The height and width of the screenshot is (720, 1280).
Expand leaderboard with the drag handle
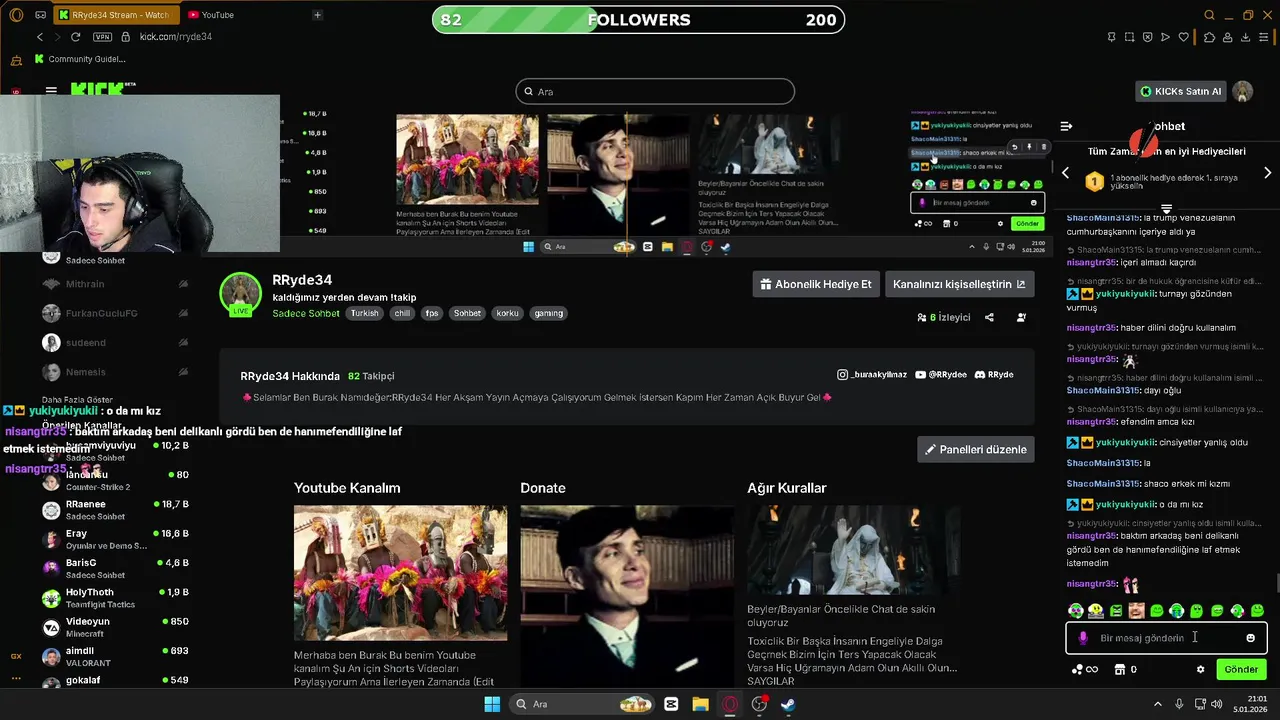1166,208
